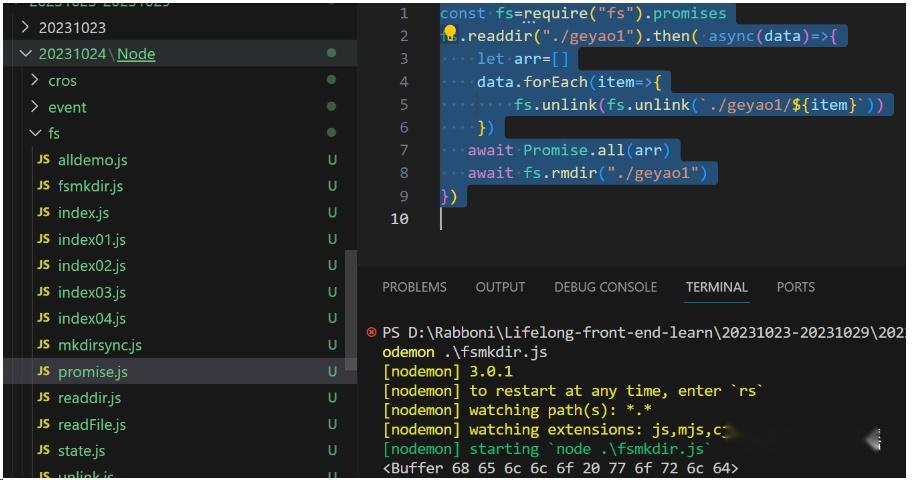
Task: Expand the cros folder chevron
Action: click(35, 80)
